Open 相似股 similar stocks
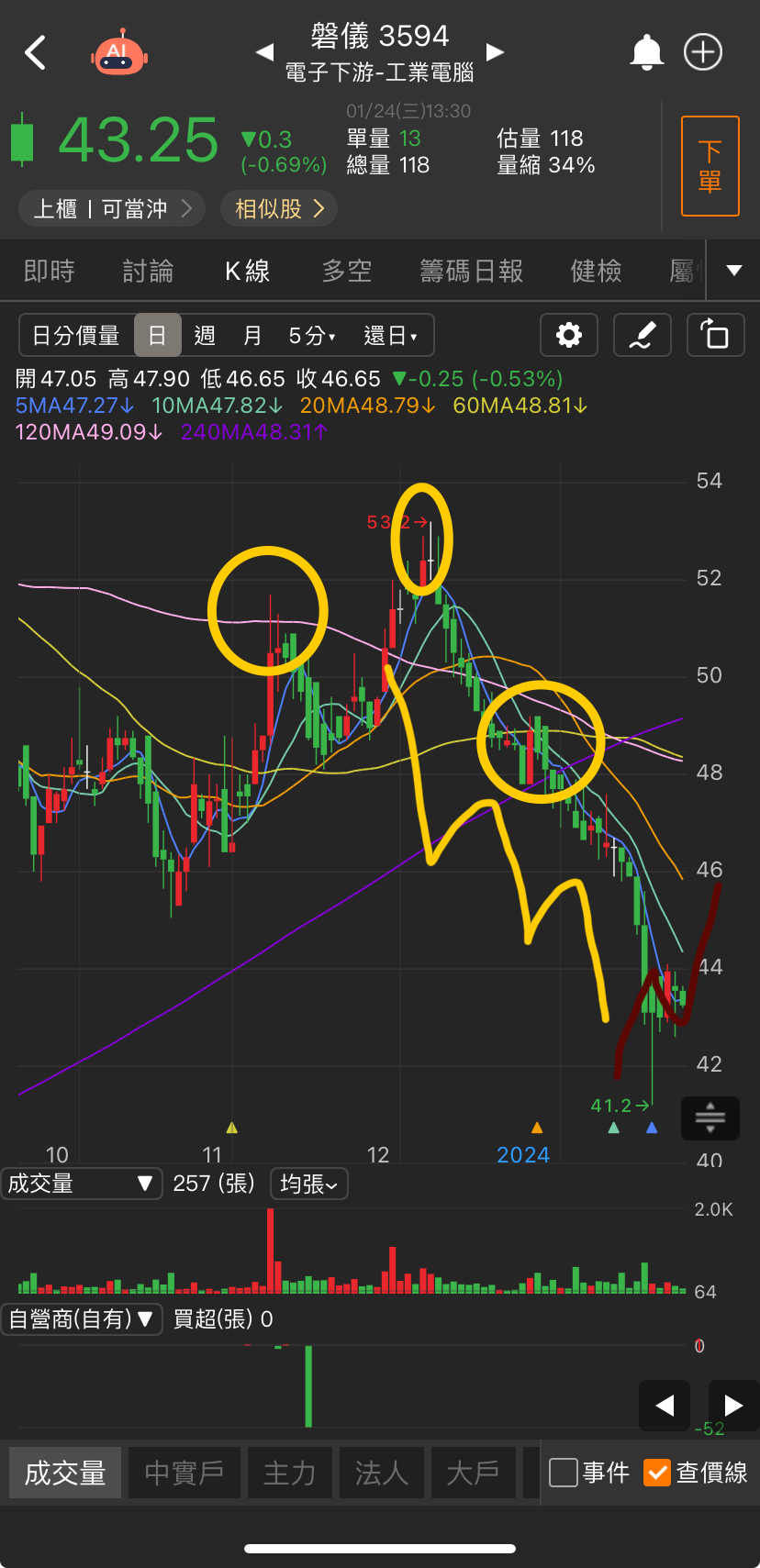This screenshot has height=1568, width=760. pyautogui.click(x=279, y=209)
